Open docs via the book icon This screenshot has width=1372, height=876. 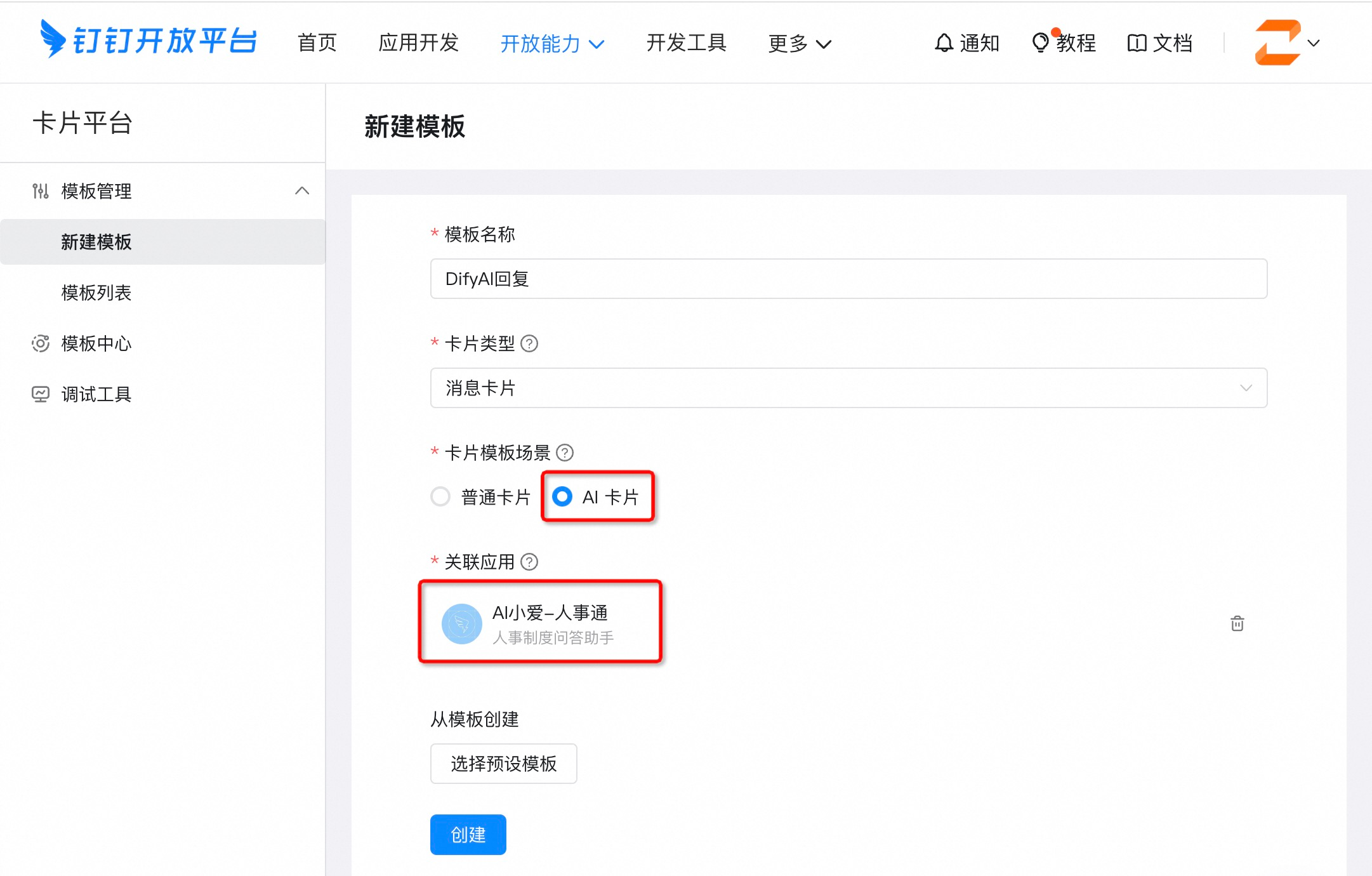[1136, 43]
